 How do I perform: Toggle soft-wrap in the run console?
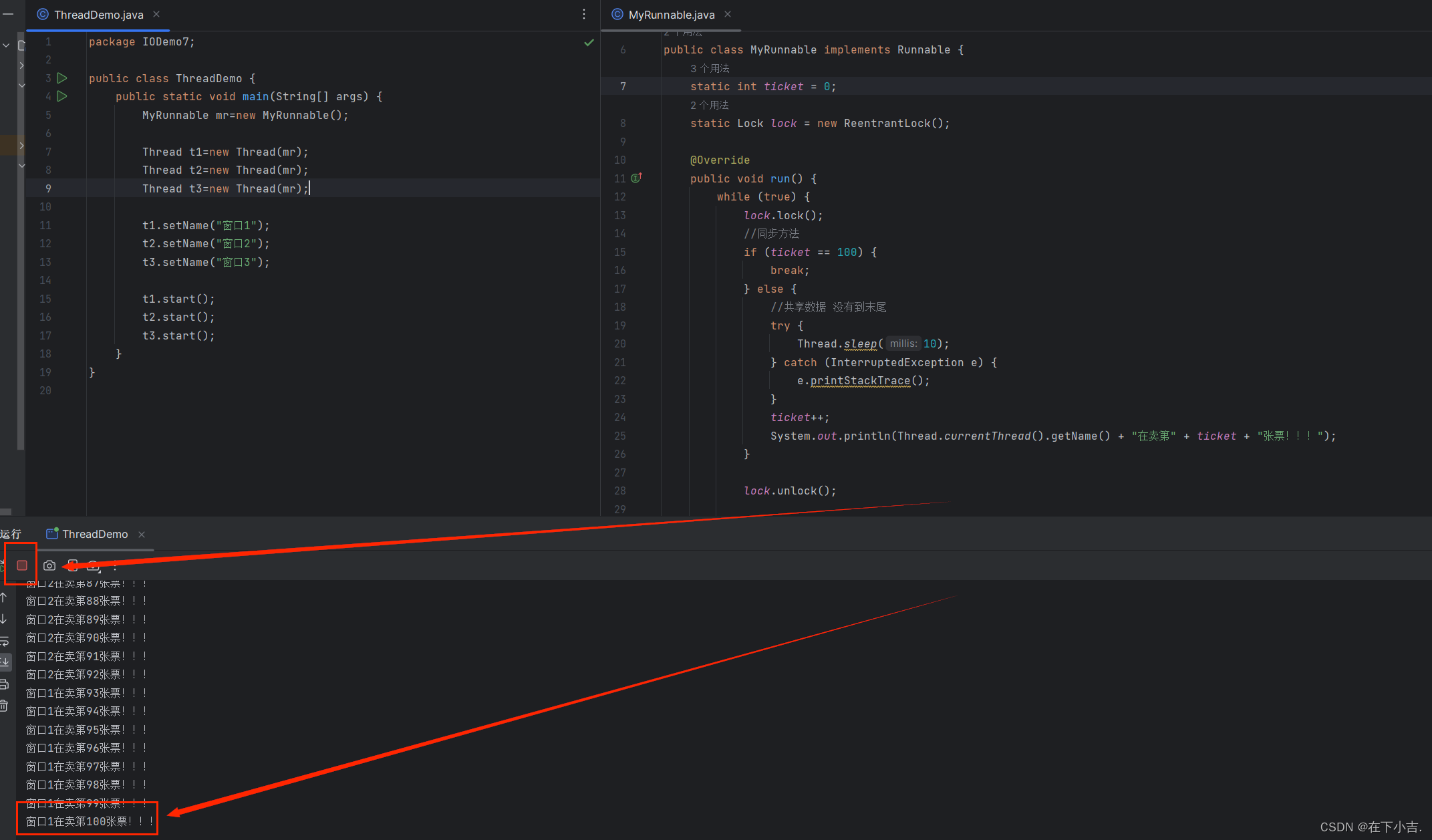coord(4,641)
